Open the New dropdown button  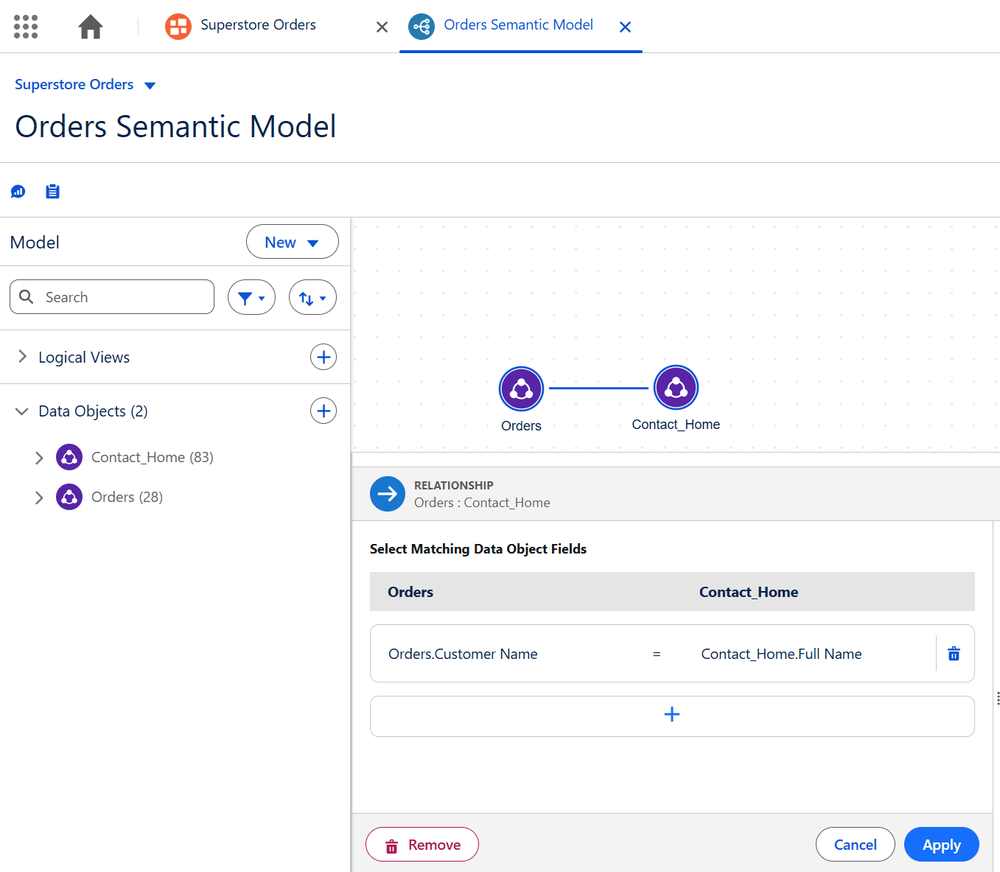[292, 242]
